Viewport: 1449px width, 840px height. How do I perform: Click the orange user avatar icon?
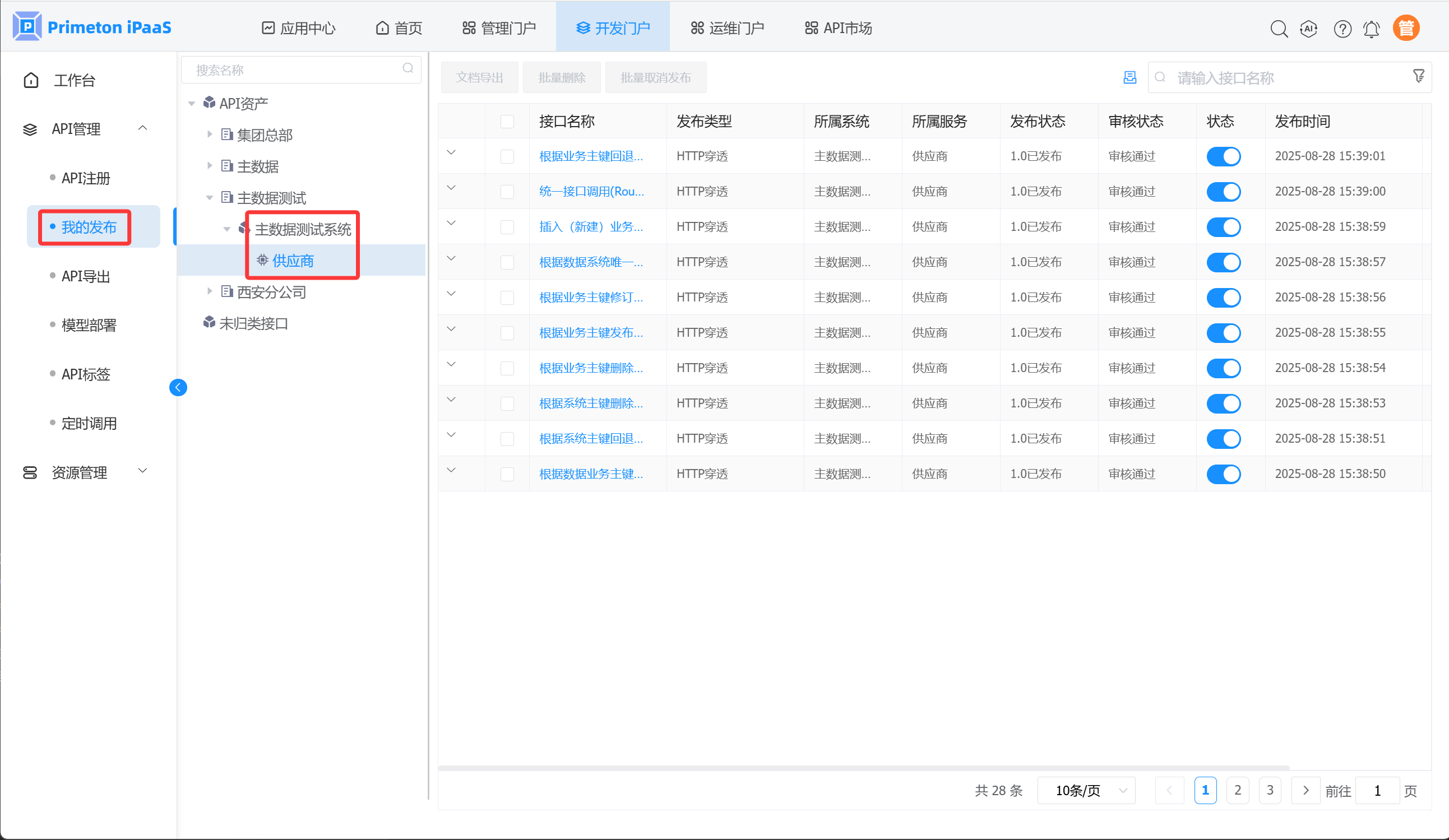coord(1406,28)
